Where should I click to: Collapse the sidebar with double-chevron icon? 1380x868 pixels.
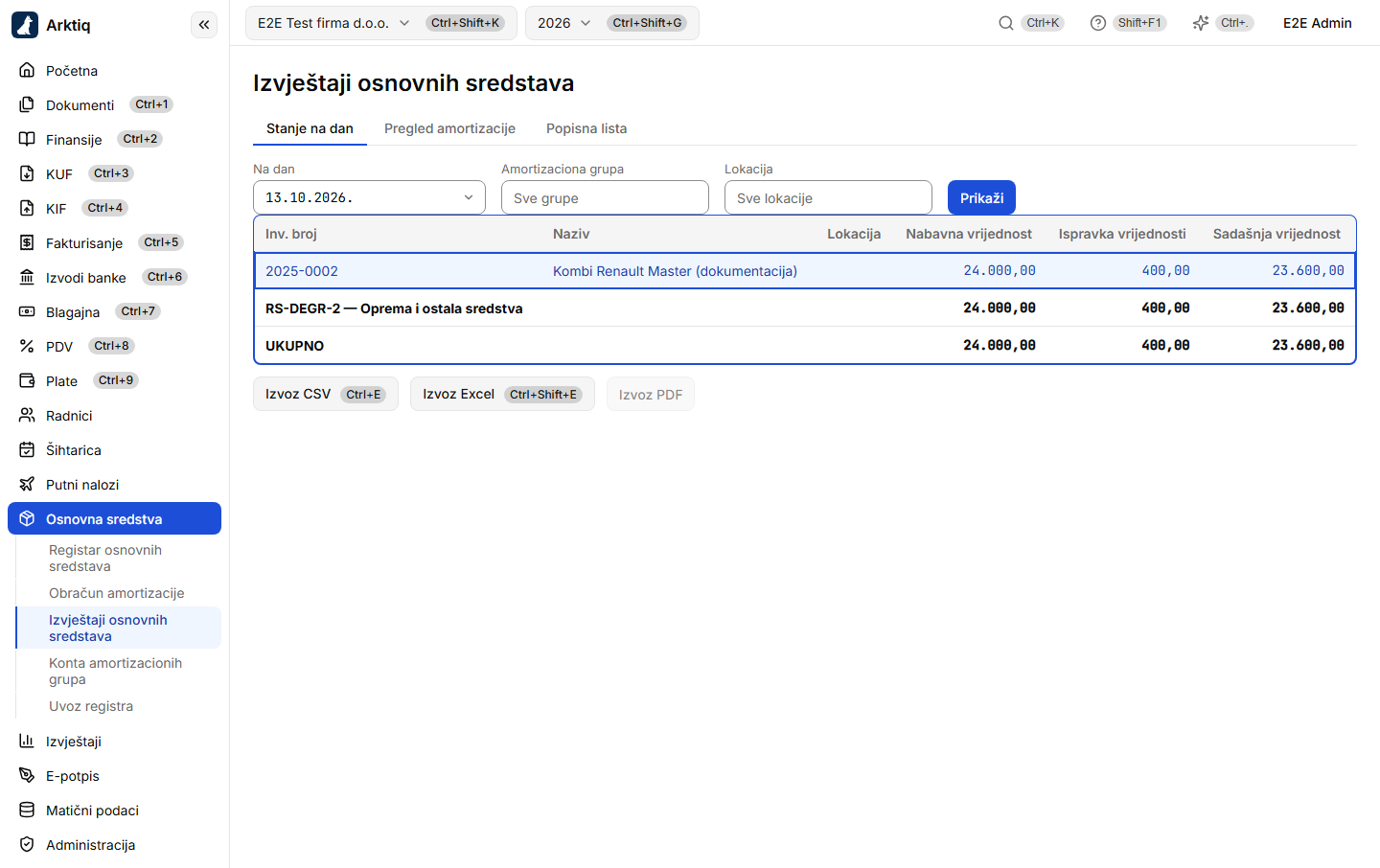pos(204,25)
